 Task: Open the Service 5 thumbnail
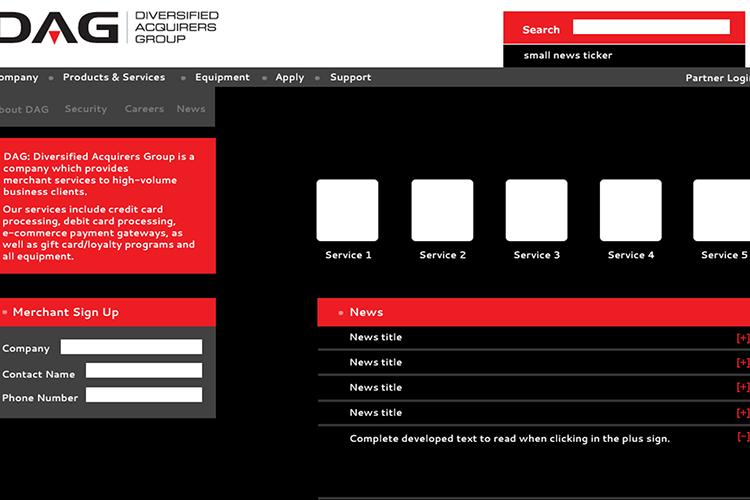pos(721,210)
